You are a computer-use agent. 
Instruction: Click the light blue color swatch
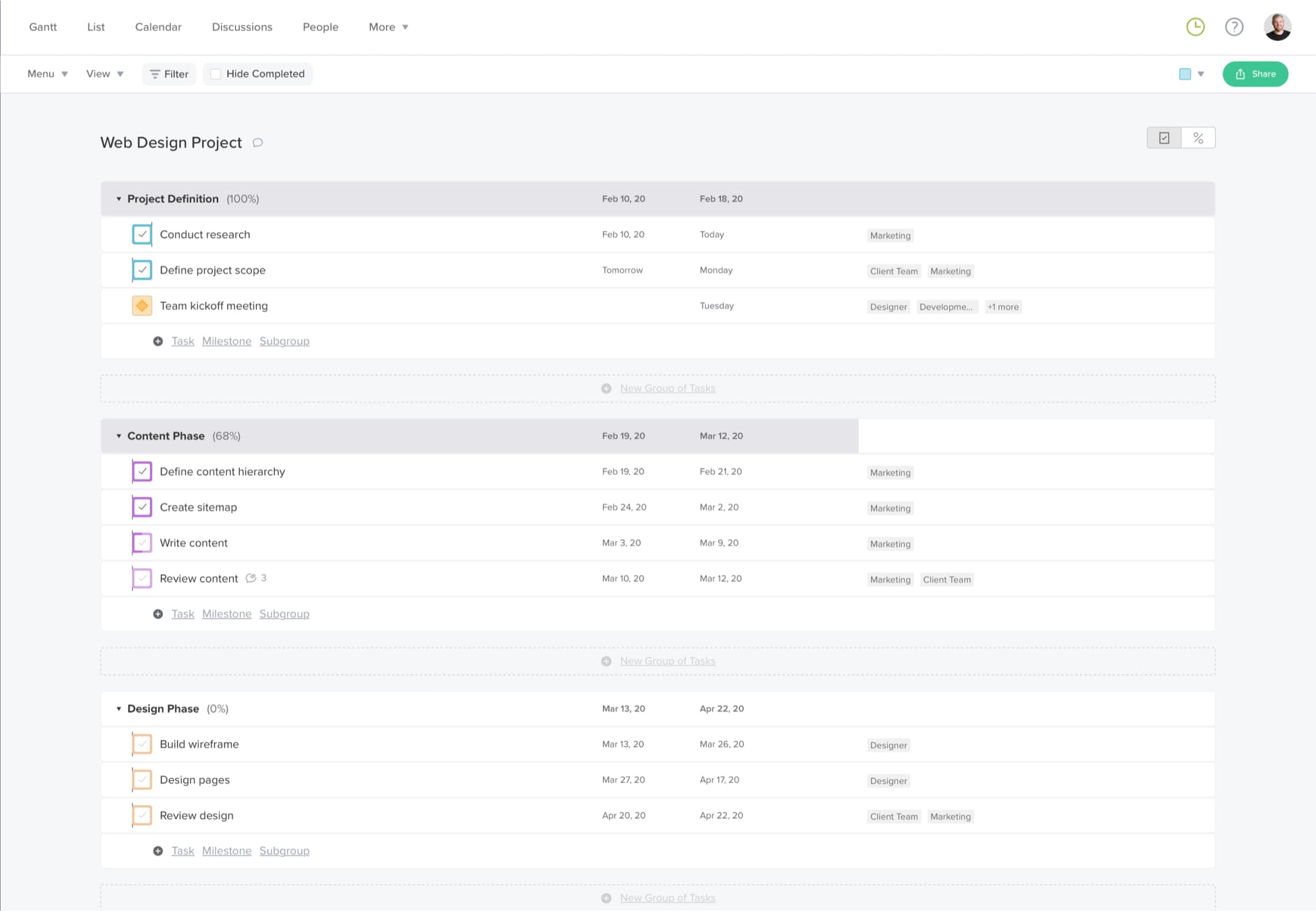(1185, 74)
